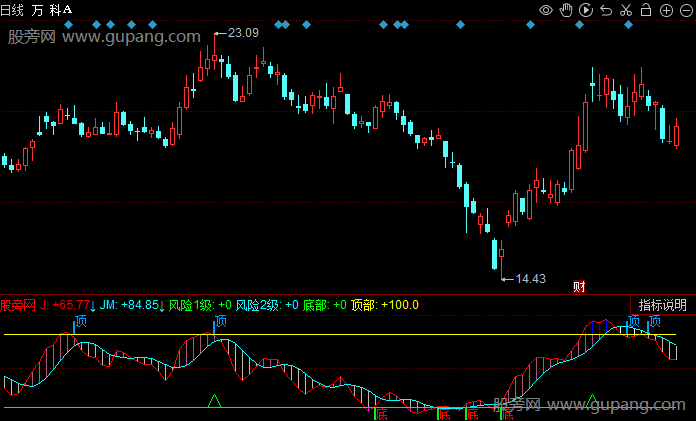Click the 14.43 low price label

529,278
